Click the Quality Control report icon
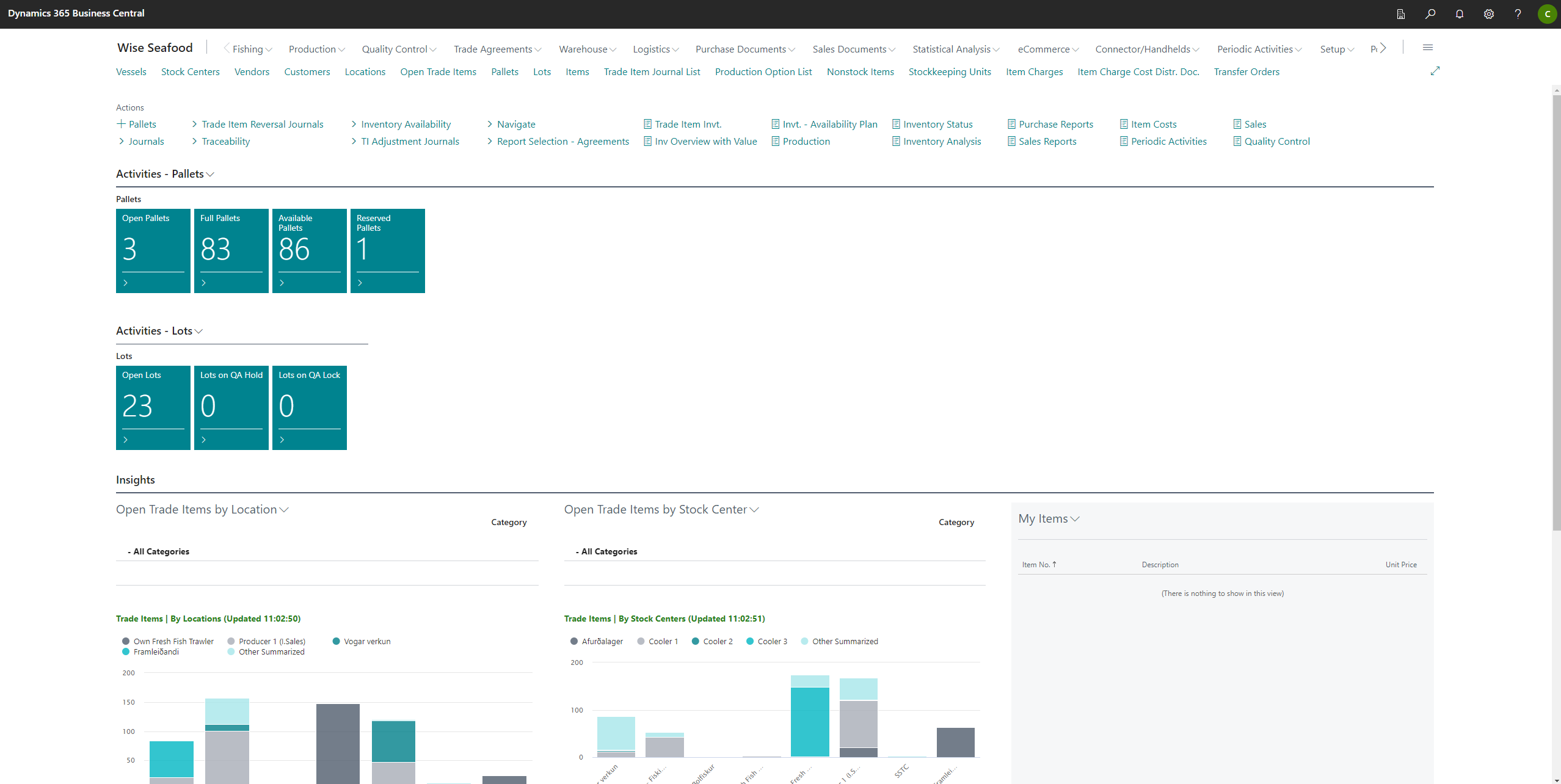Viewport: 1561px width, 784px height. pos(1237,141)
